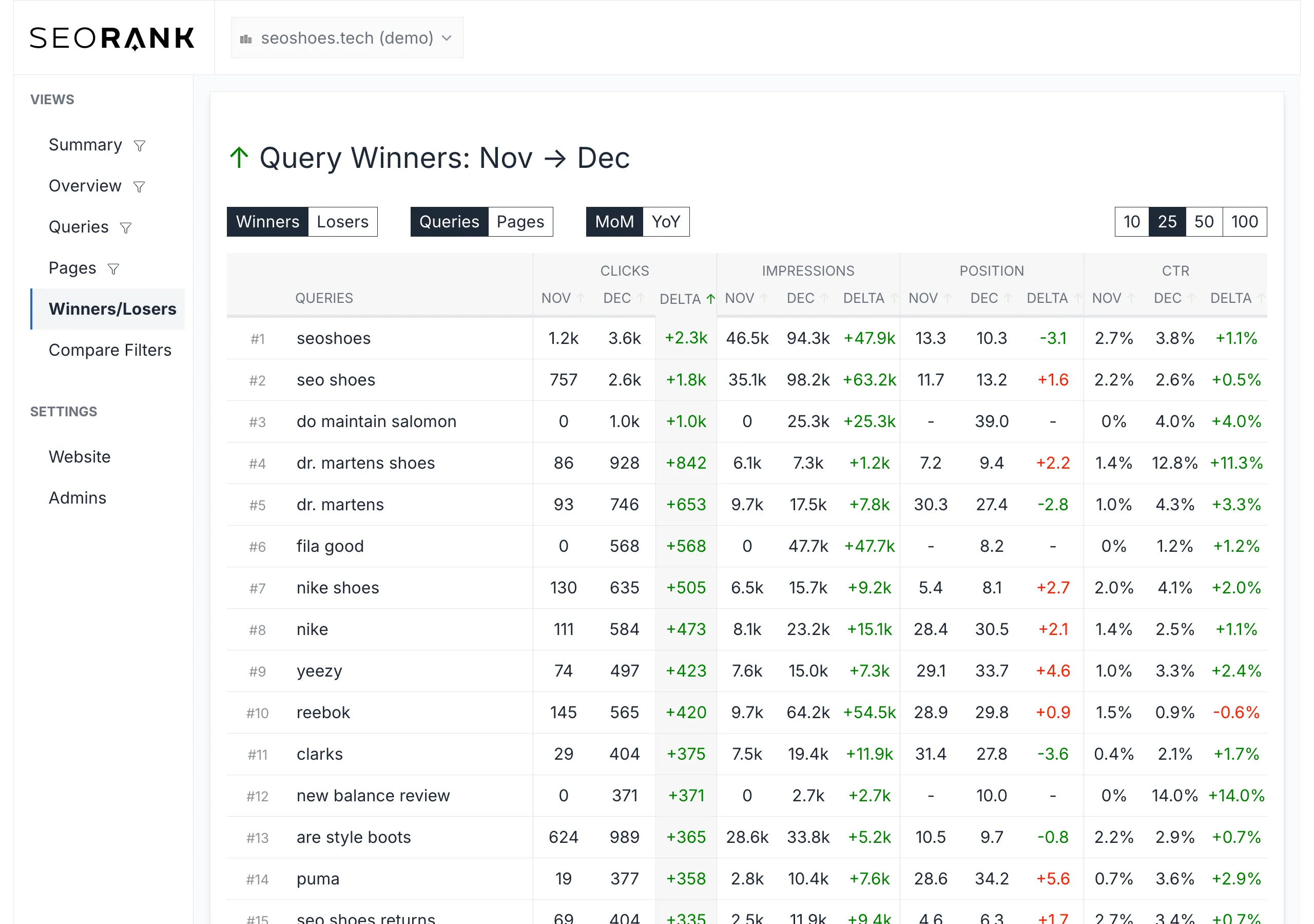Sort by Impressions Dec column arrow
1314x924 pixels.
(825, 298)
